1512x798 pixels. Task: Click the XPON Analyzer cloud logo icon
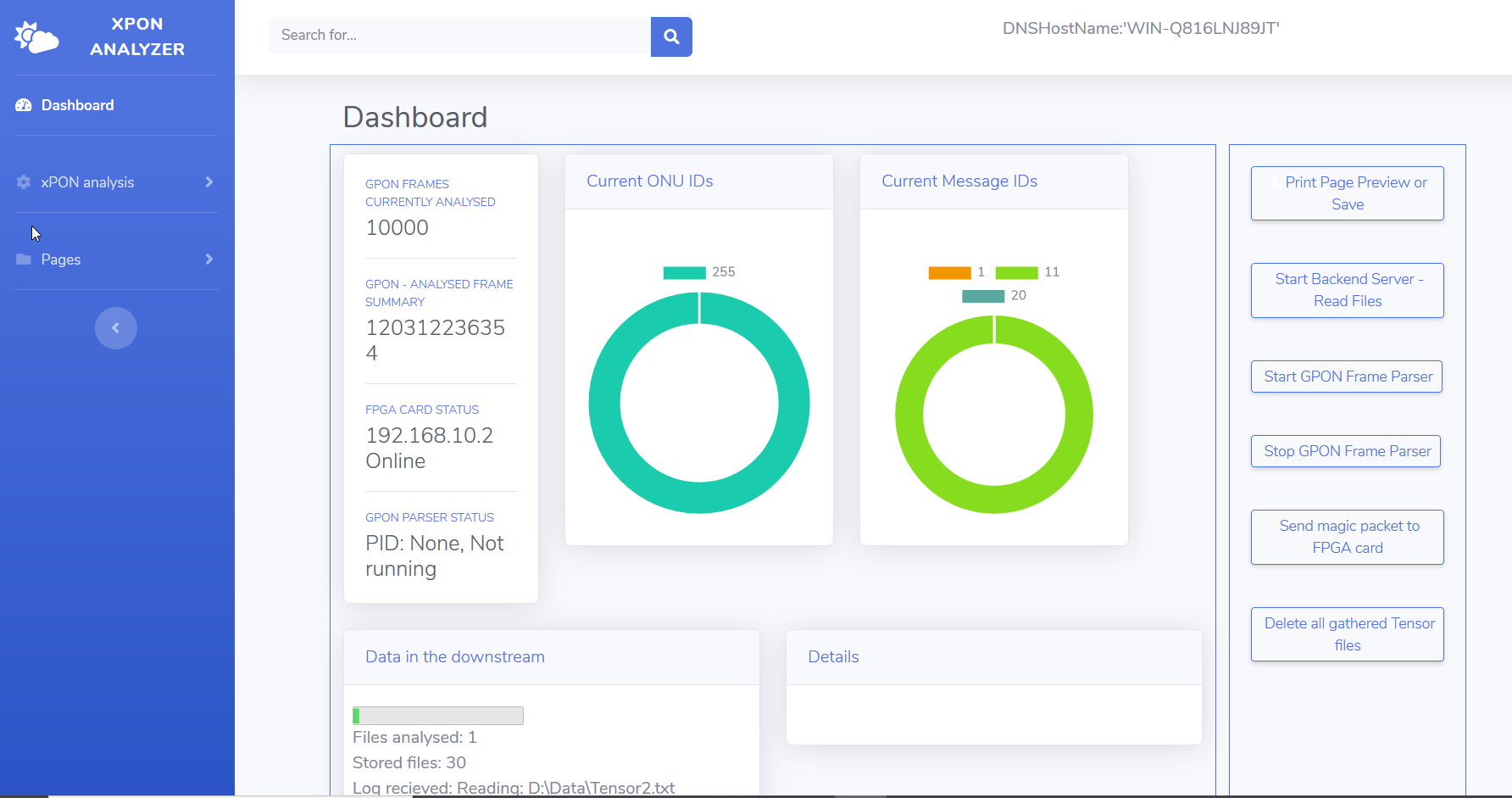coord(36,37)
